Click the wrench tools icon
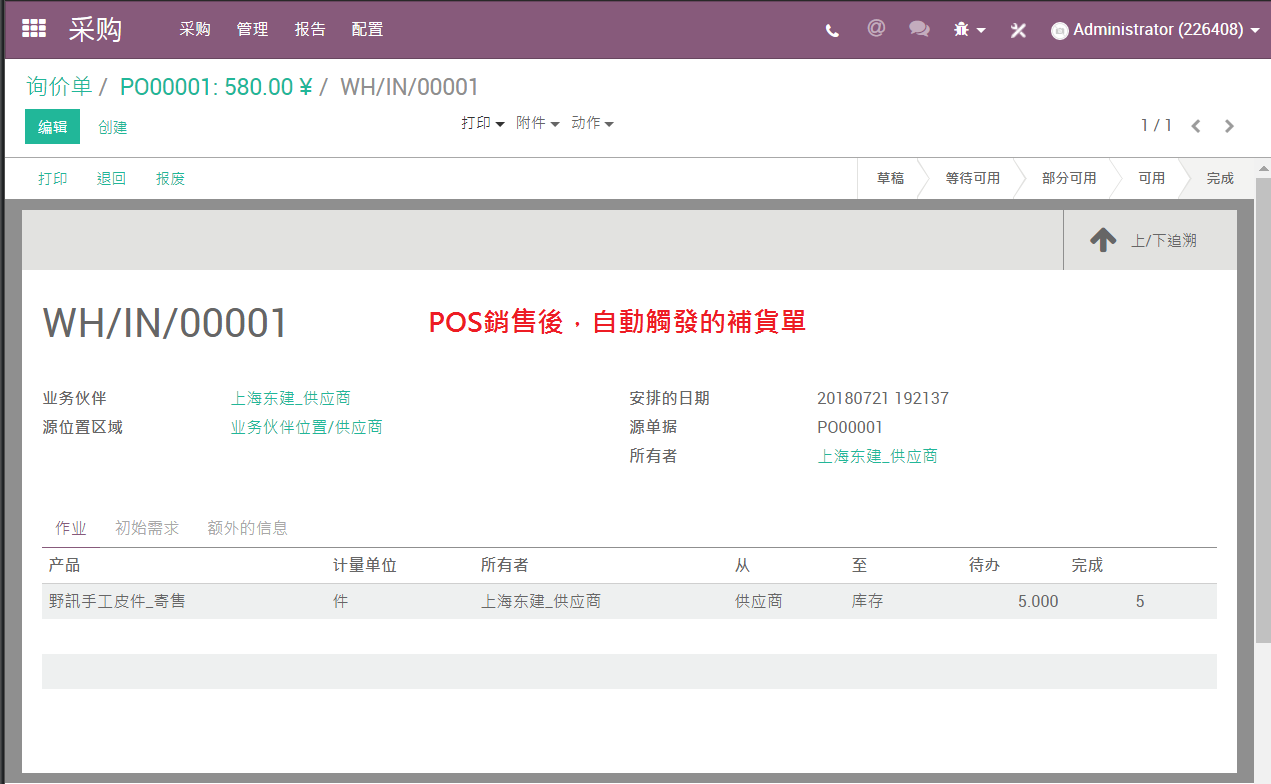Viewport: 1271px width, 784px height. pos(1018,30)
